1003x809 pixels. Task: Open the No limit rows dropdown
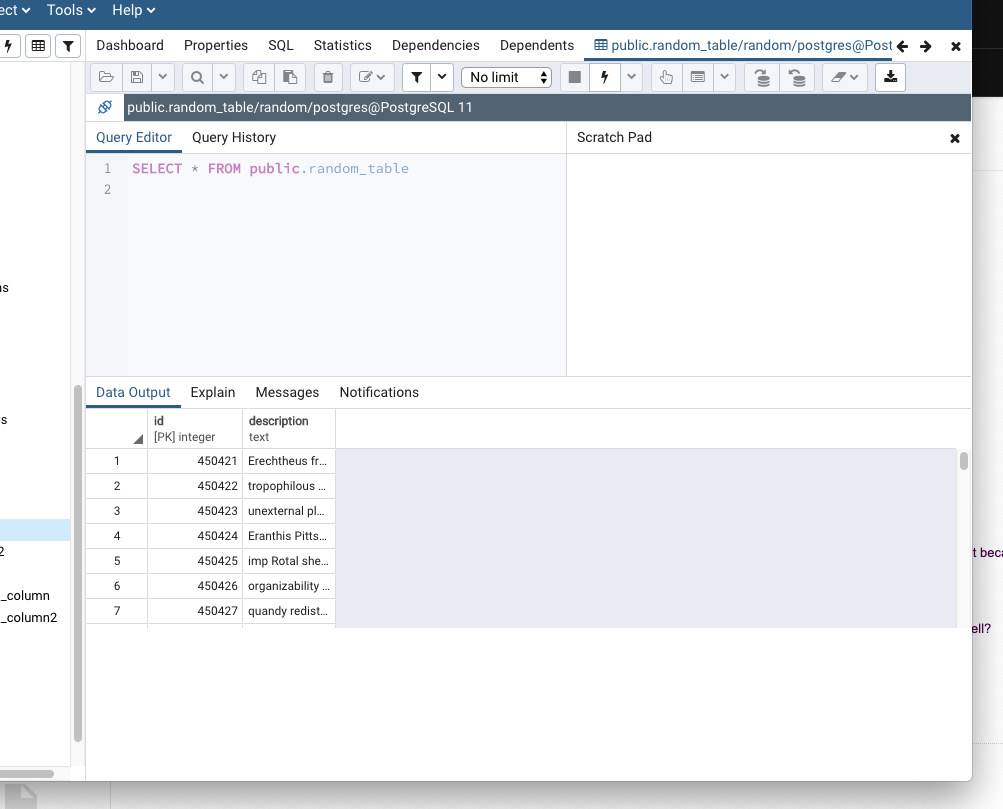(507, 77)
